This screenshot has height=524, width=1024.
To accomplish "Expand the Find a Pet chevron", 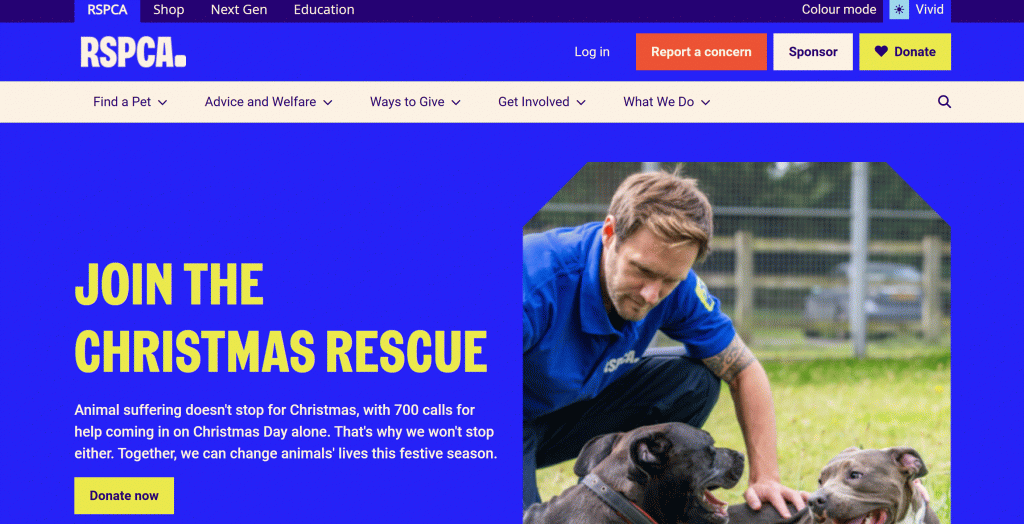I will [x=163, y=103].
